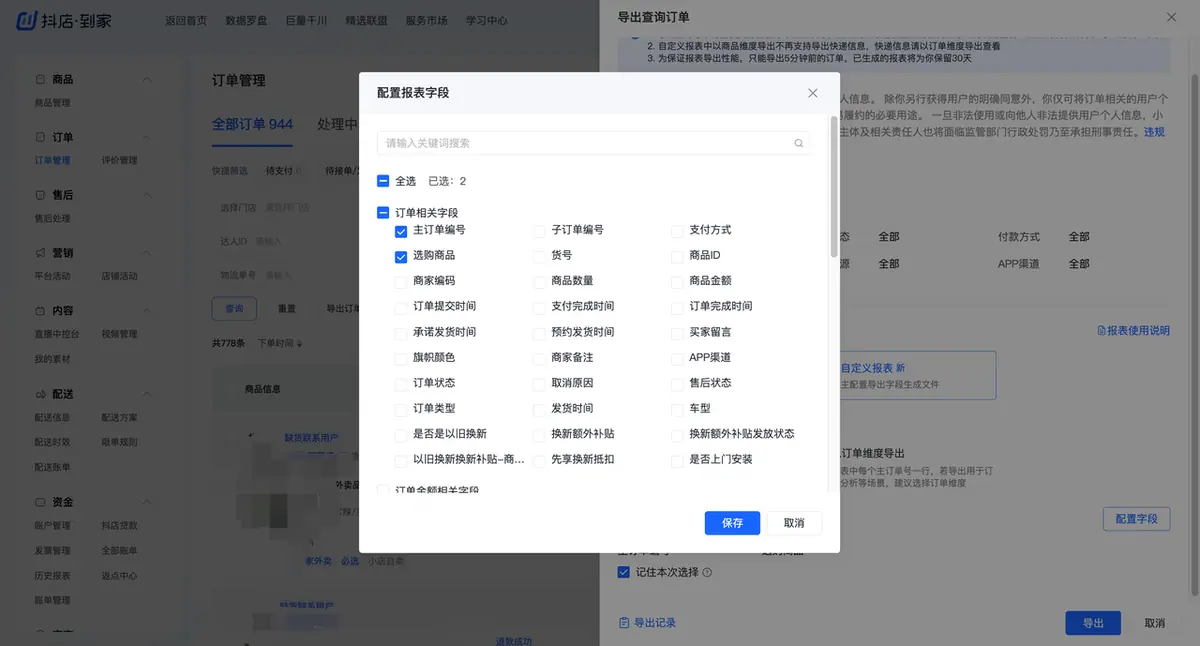Click the 抖店·到家 logo
Image resolution: width=1200 pixels, height=646 pixels.
64,20
